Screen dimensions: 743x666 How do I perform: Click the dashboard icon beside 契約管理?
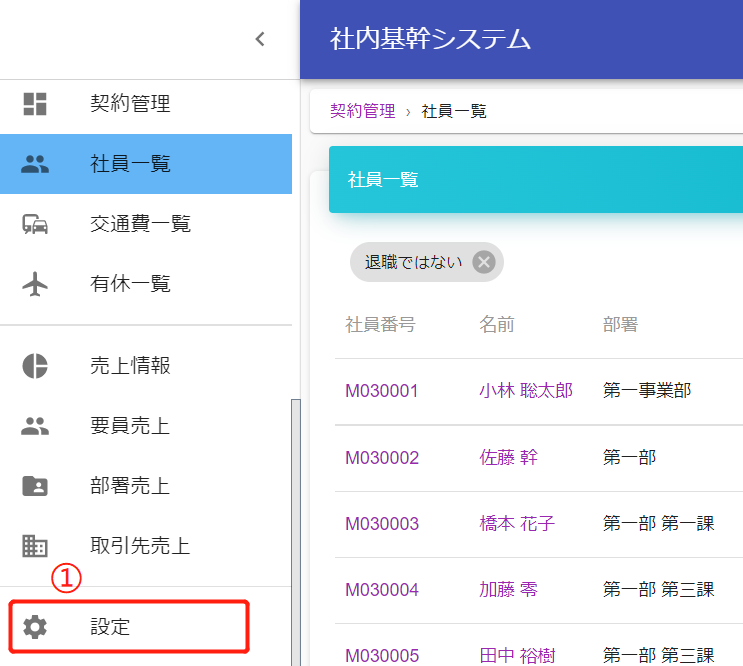point(35,103)
